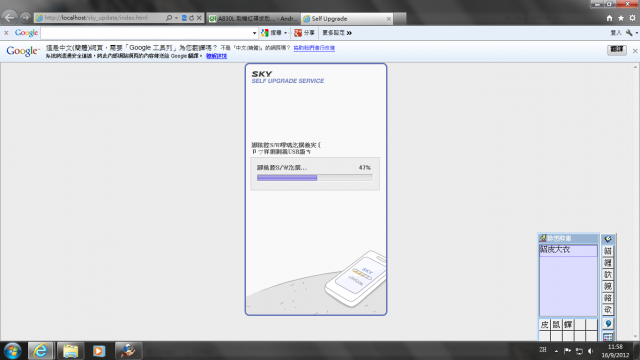Click the magnifier search icon in address bar
The width and height of the screenshot is (640, 360).
click(169, 18)
